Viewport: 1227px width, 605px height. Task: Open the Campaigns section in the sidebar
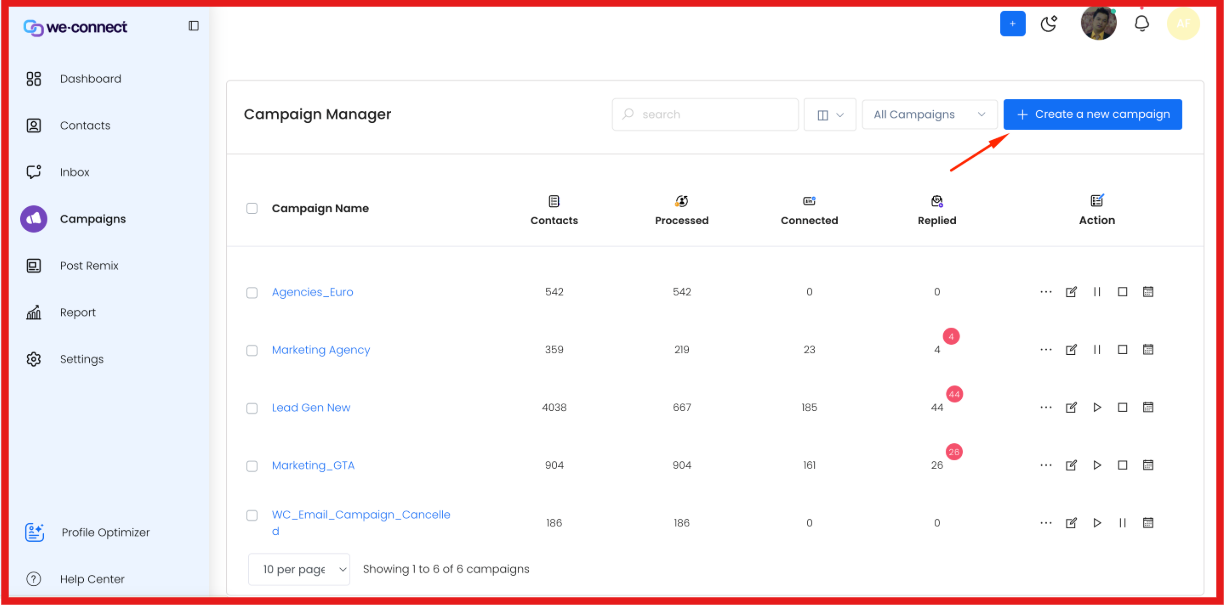coord(93,218)
